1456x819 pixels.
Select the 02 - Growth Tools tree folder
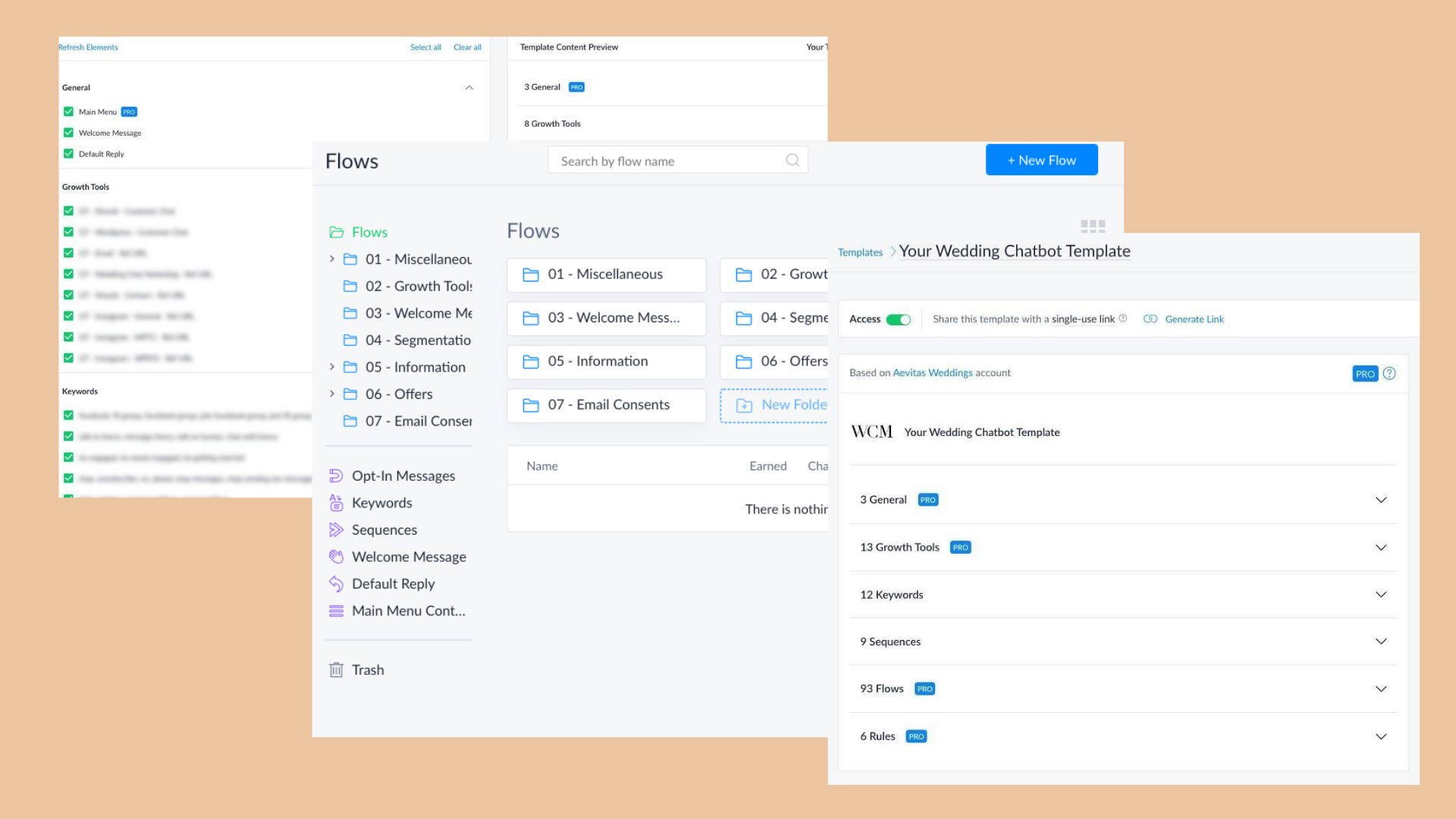click(x=418, y=286)
